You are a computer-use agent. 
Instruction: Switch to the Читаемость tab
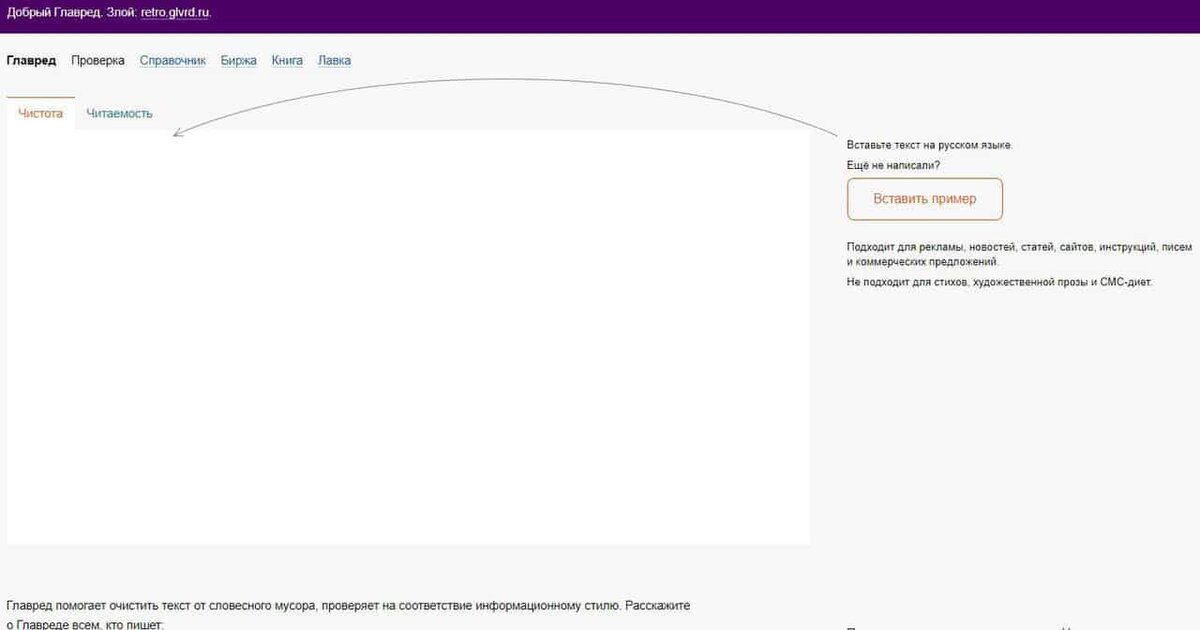pyautogui.click(x=119, y=113)
